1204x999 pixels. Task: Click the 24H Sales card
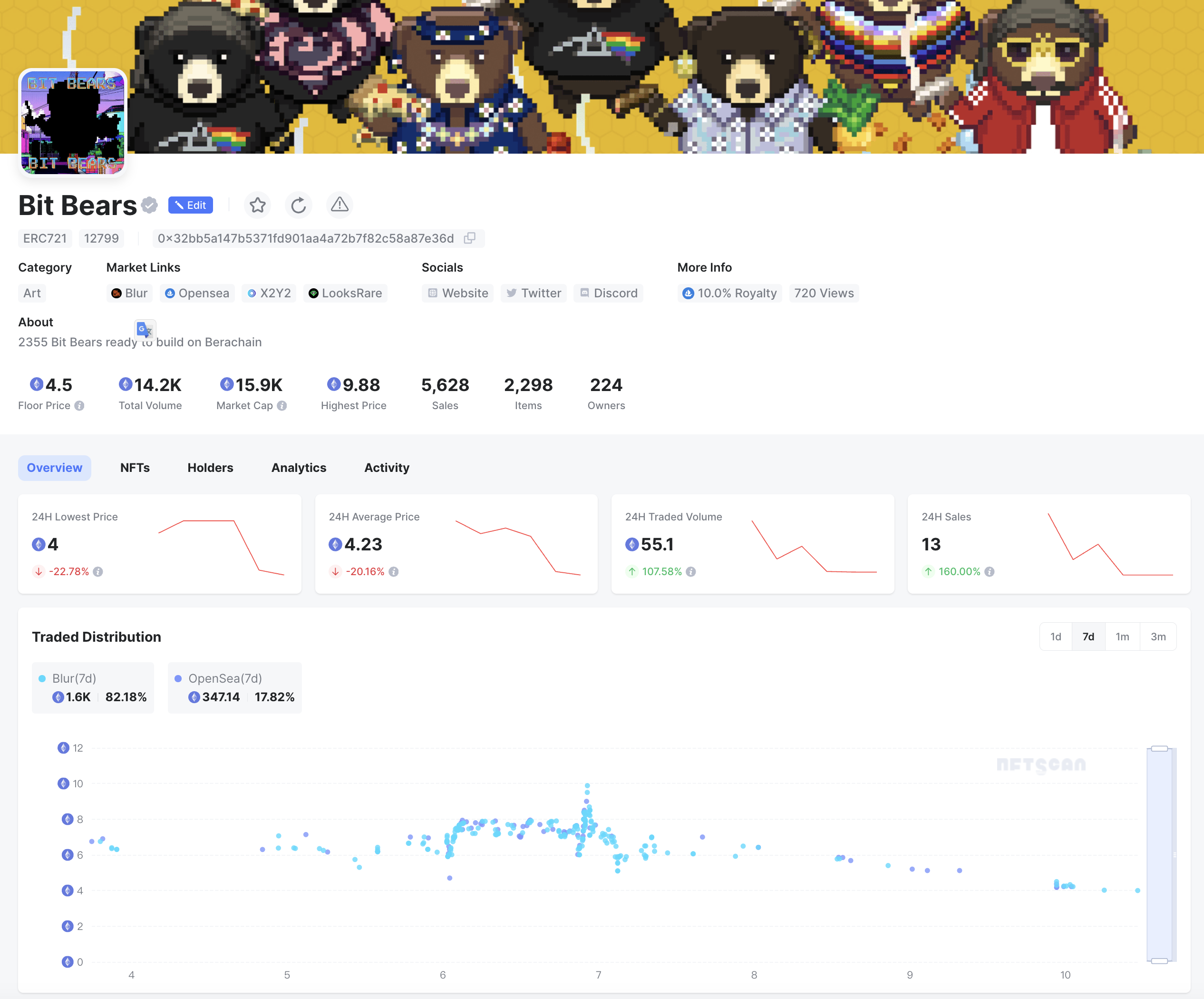(1049, 544)
